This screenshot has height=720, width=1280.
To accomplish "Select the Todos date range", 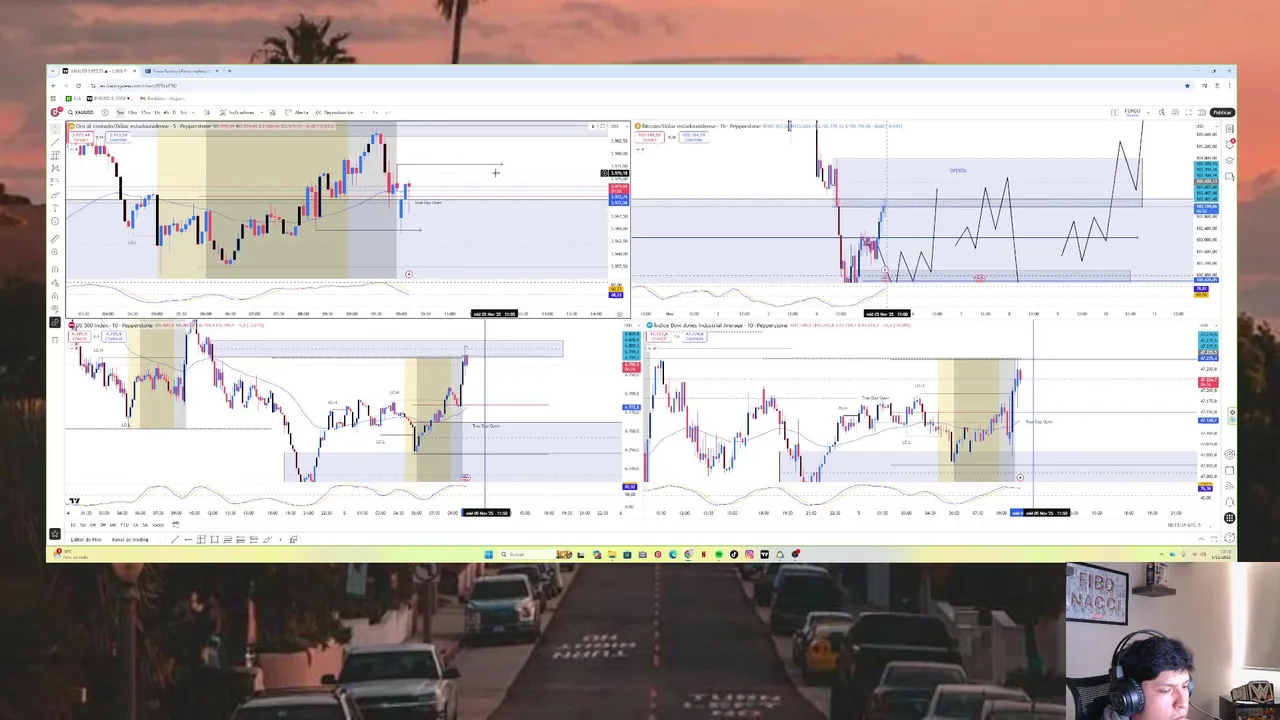I will [158, 525].
